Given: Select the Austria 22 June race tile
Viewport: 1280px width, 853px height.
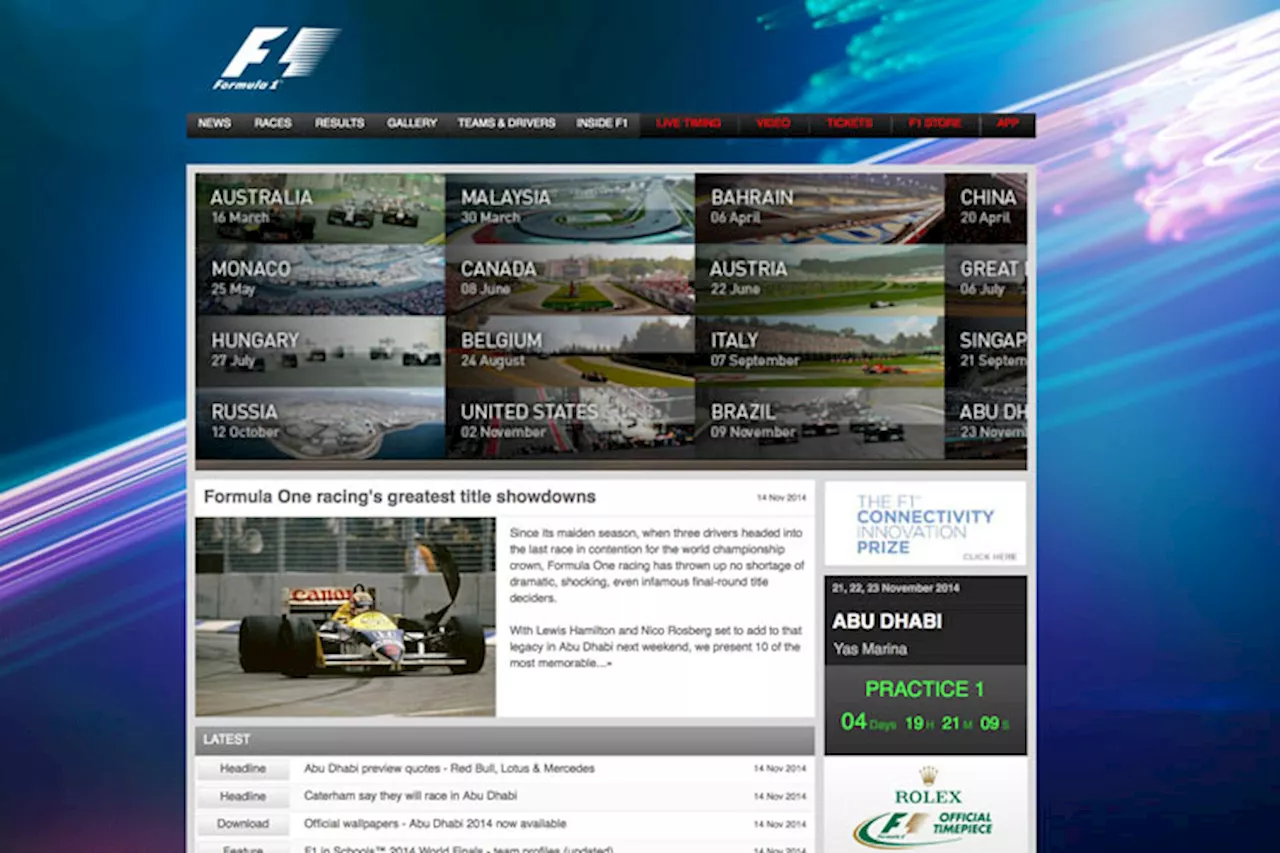Looking at the screenshot, I should [820, 281].
